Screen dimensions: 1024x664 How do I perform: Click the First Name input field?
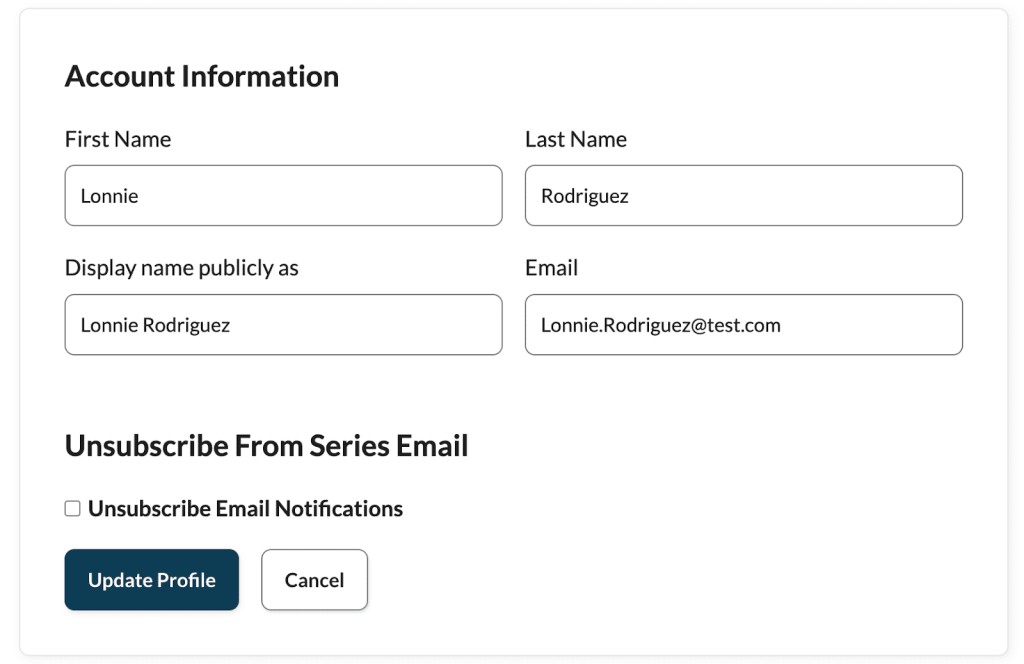pos(283,195)
